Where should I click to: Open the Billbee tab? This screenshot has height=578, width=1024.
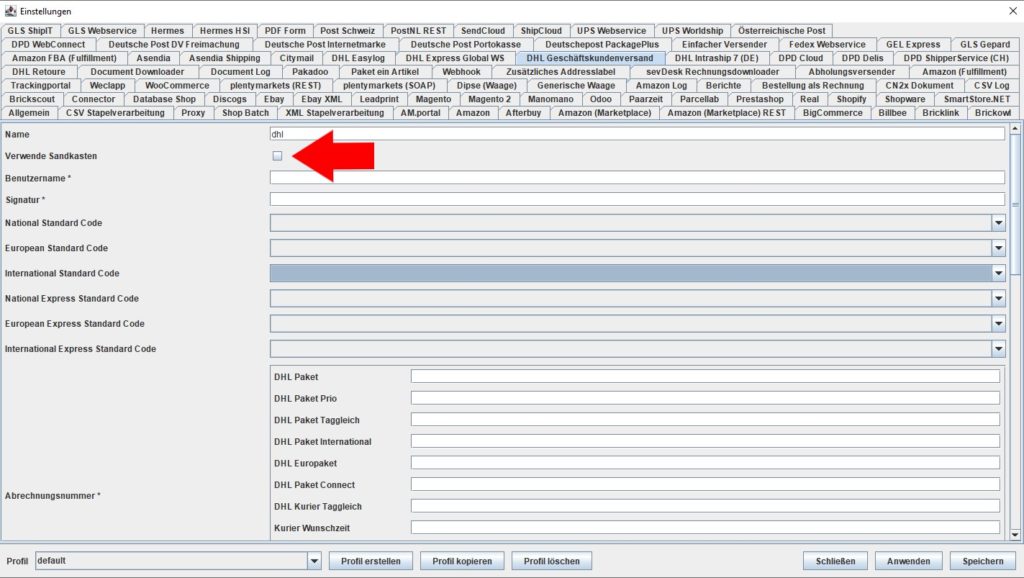click(892, 113)
